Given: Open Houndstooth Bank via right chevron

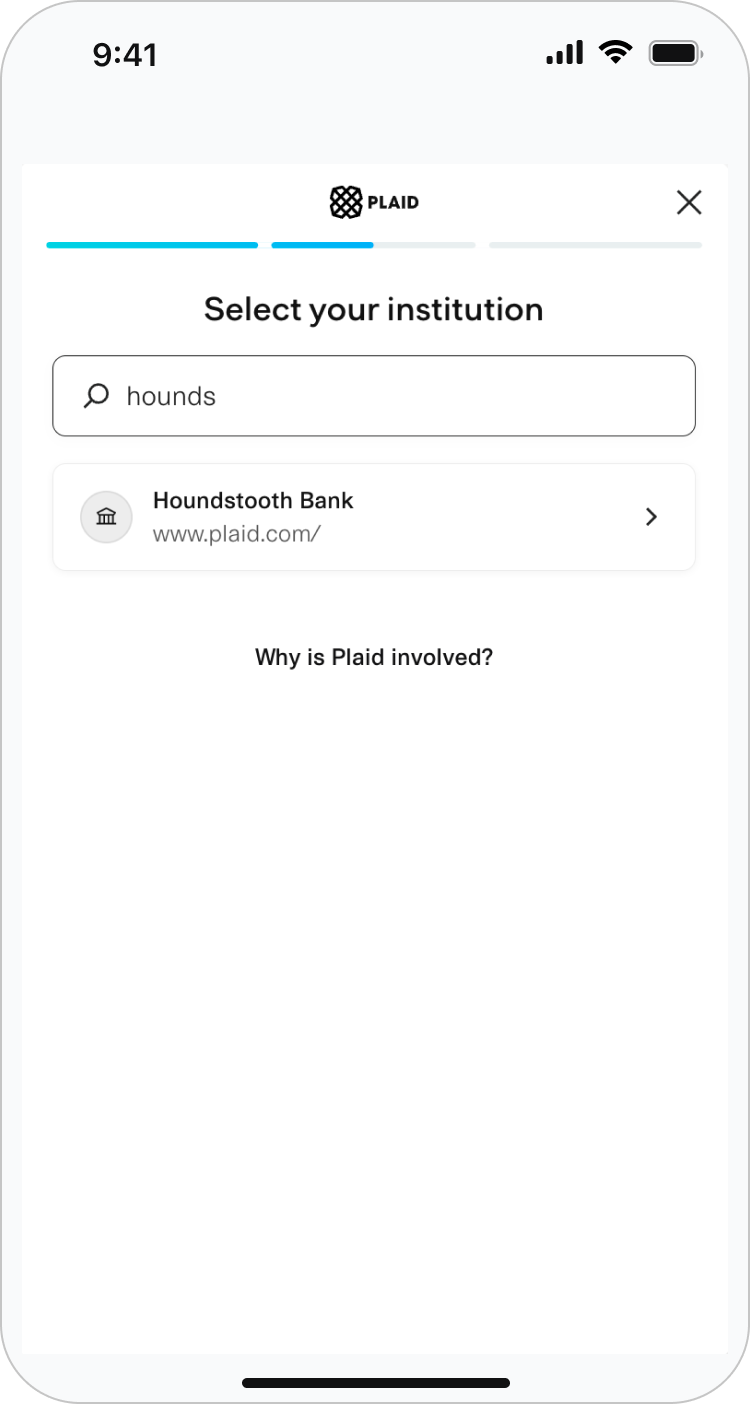Looking at the screenshot, I should (x=651, y=517).
